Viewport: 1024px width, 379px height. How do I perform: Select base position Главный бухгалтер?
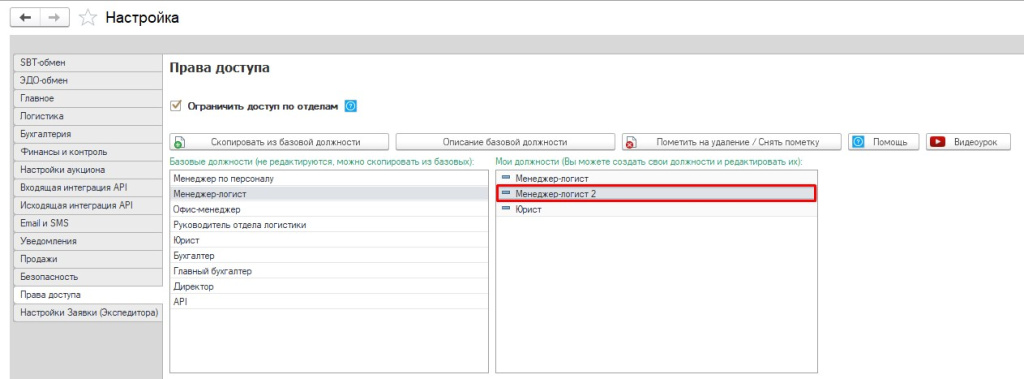[328, 271]
